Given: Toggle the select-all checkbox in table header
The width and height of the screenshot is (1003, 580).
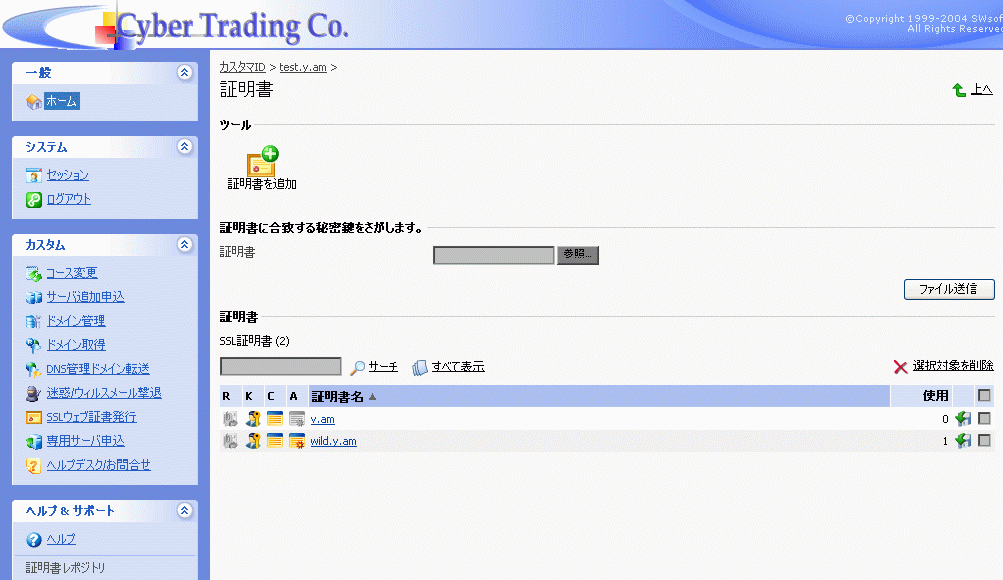Looking at the screenshot, I should point(984,396).
